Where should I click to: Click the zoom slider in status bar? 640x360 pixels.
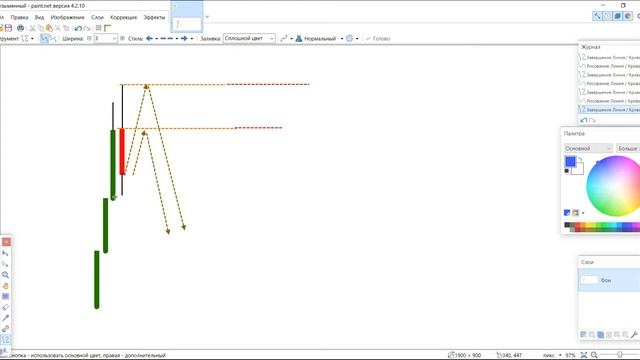[620, 355]
